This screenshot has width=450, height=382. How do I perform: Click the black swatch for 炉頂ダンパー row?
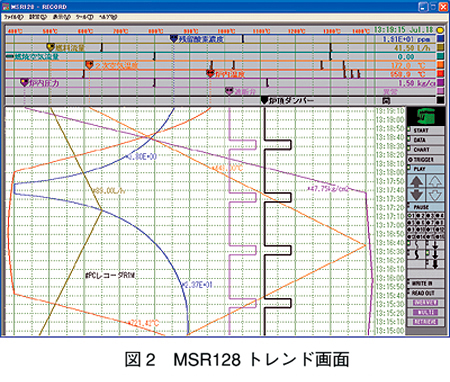(440, 100)
